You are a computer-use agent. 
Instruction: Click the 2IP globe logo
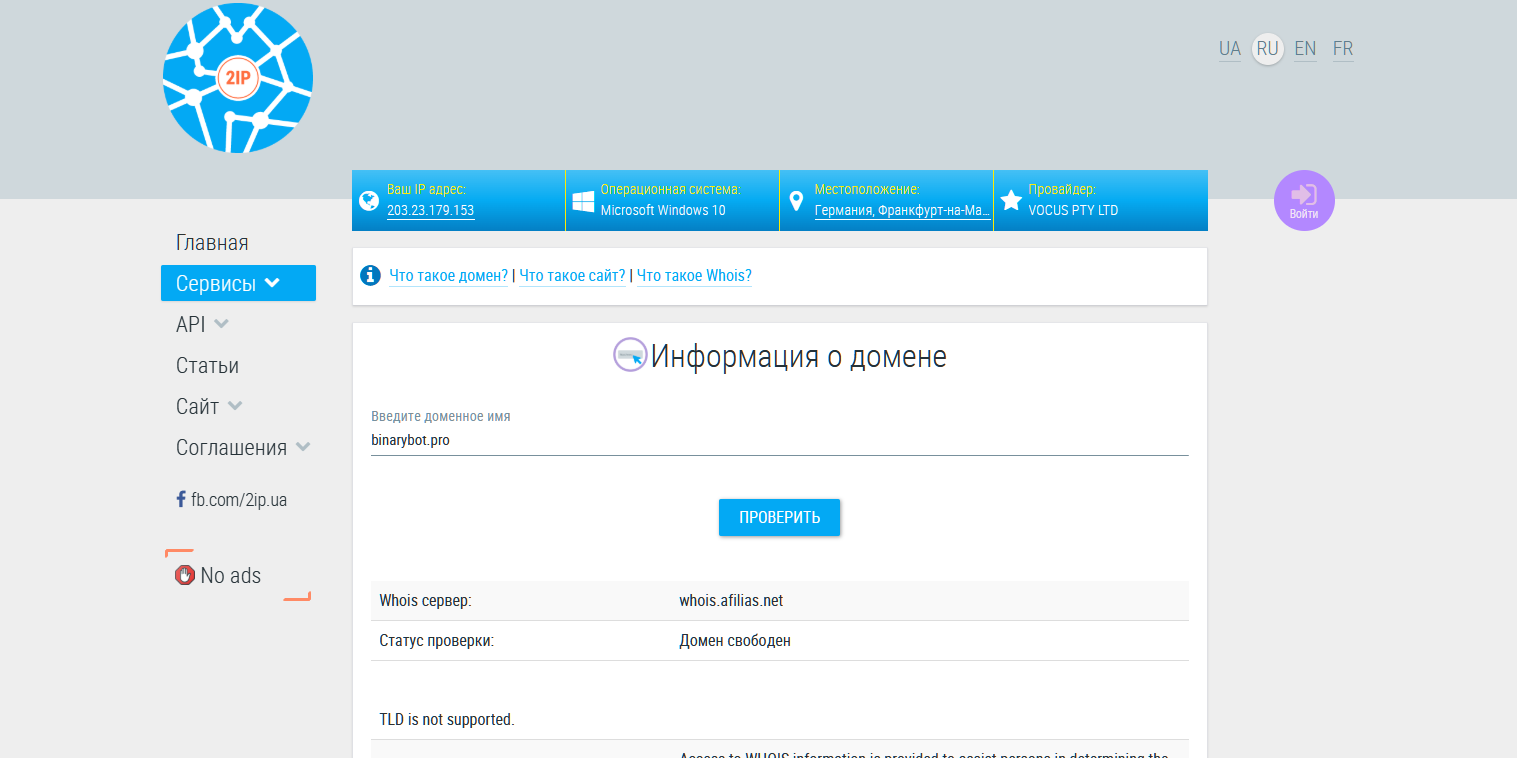point(238,78)
